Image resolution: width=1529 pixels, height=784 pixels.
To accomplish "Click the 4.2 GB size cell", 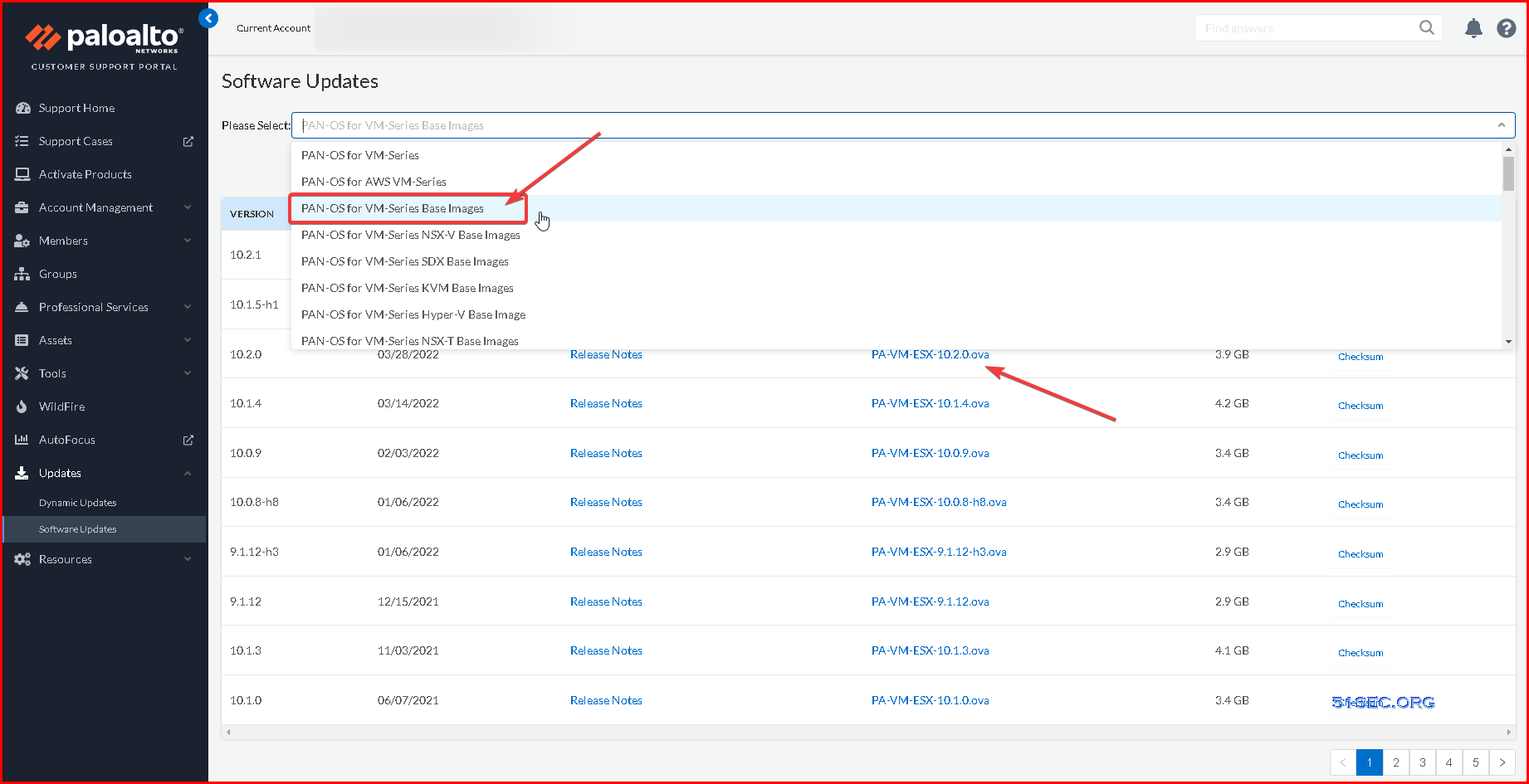I will click(1232, 403).
